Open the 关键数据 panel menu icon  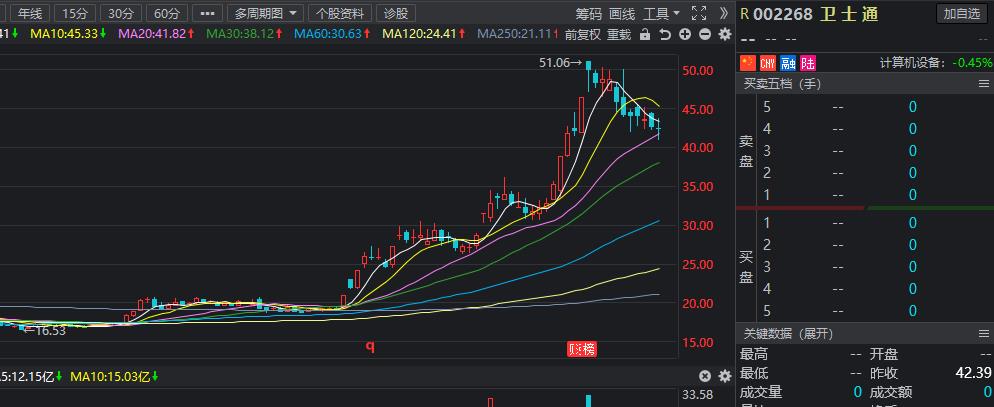point(983,333)
